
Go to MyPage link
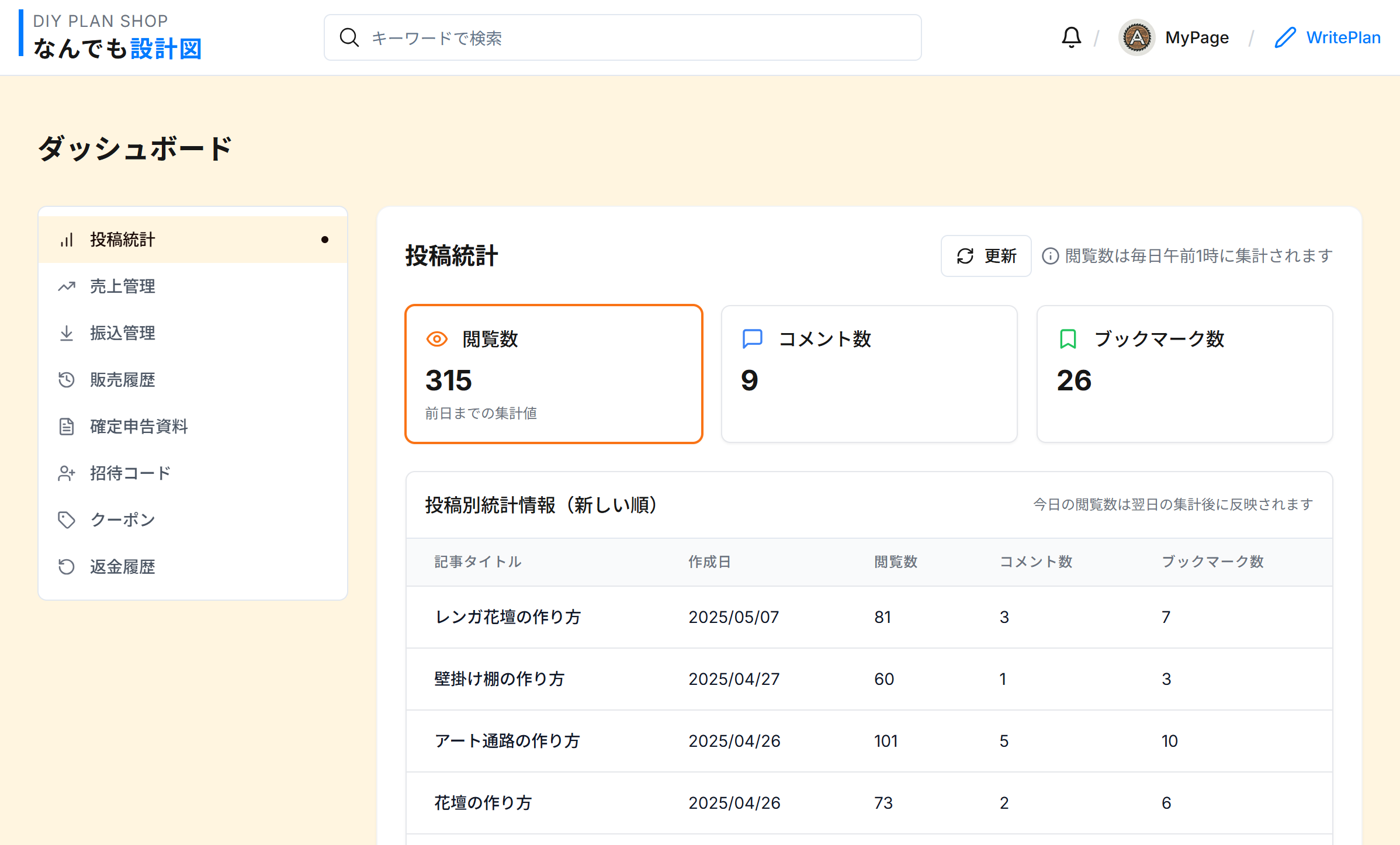(x=1197, y=37)
